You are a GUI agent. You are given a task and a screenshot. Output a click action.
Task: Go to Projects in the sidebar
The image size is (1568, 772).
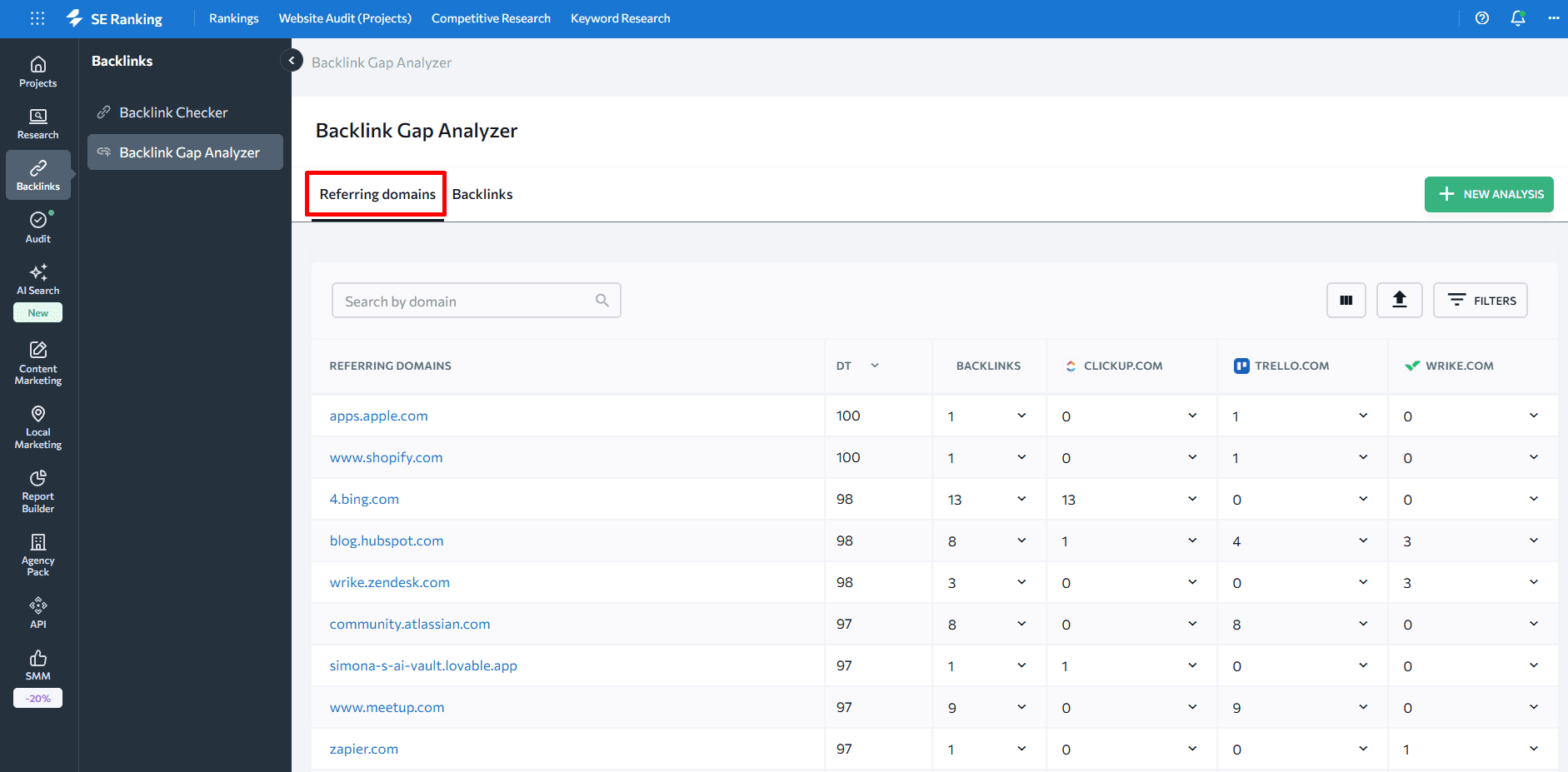(38, 72)
